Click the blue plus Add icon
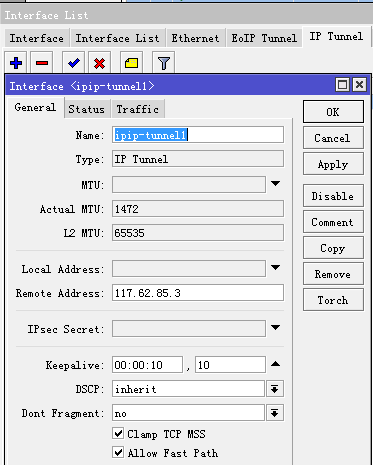Screen dimensions: 373x465 [16, 63]
